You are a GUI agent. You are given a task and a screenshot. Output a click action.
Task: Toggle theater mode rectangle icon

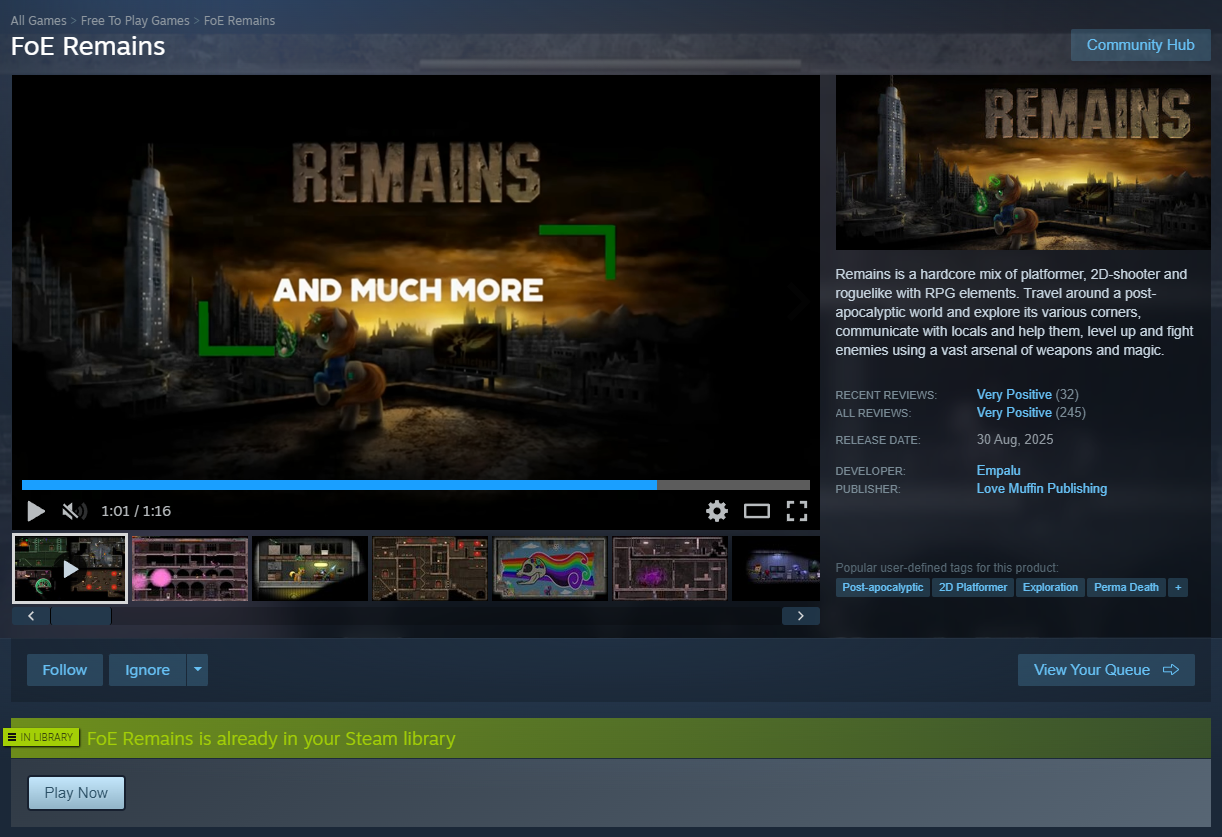(757, 511)
